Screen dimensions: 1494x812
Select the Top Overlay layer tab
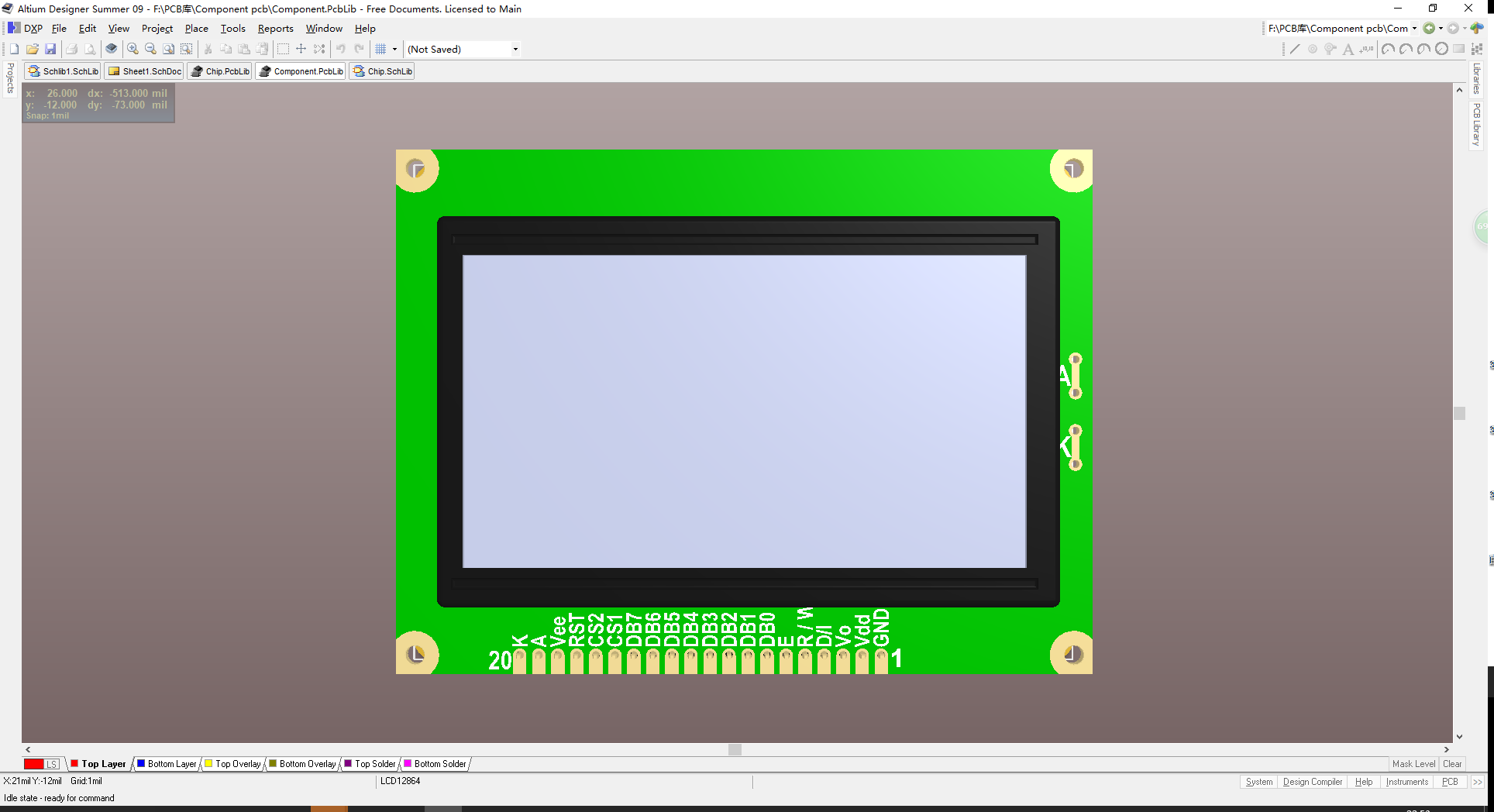click(x=232, y=764)
